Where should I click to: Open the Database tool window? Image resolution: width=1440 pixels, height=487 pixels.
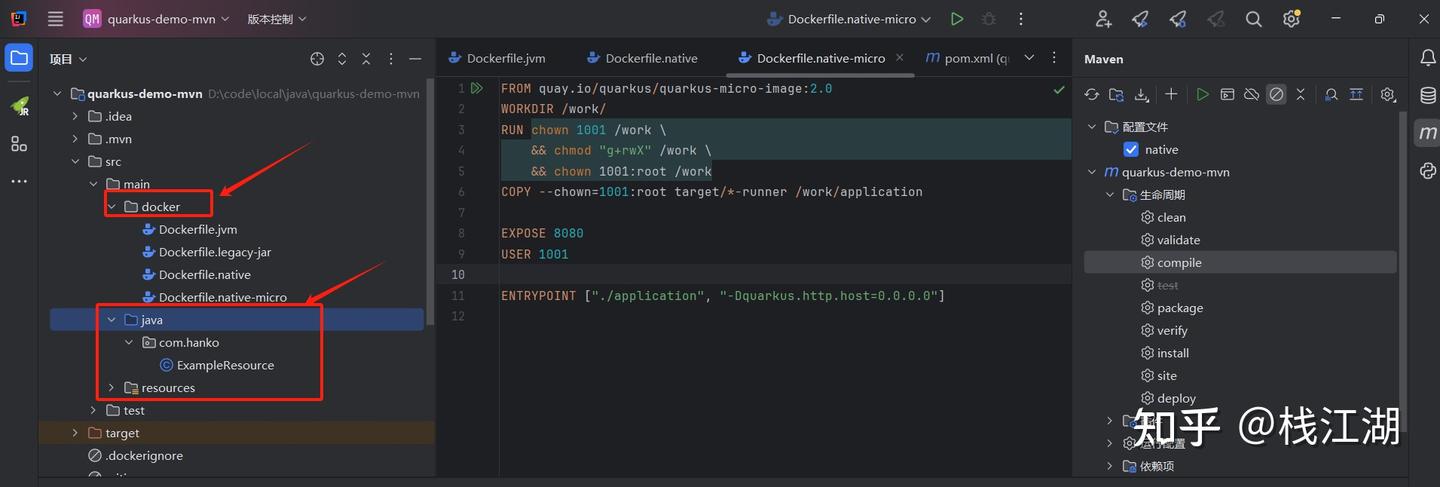tap(1428, 96)
